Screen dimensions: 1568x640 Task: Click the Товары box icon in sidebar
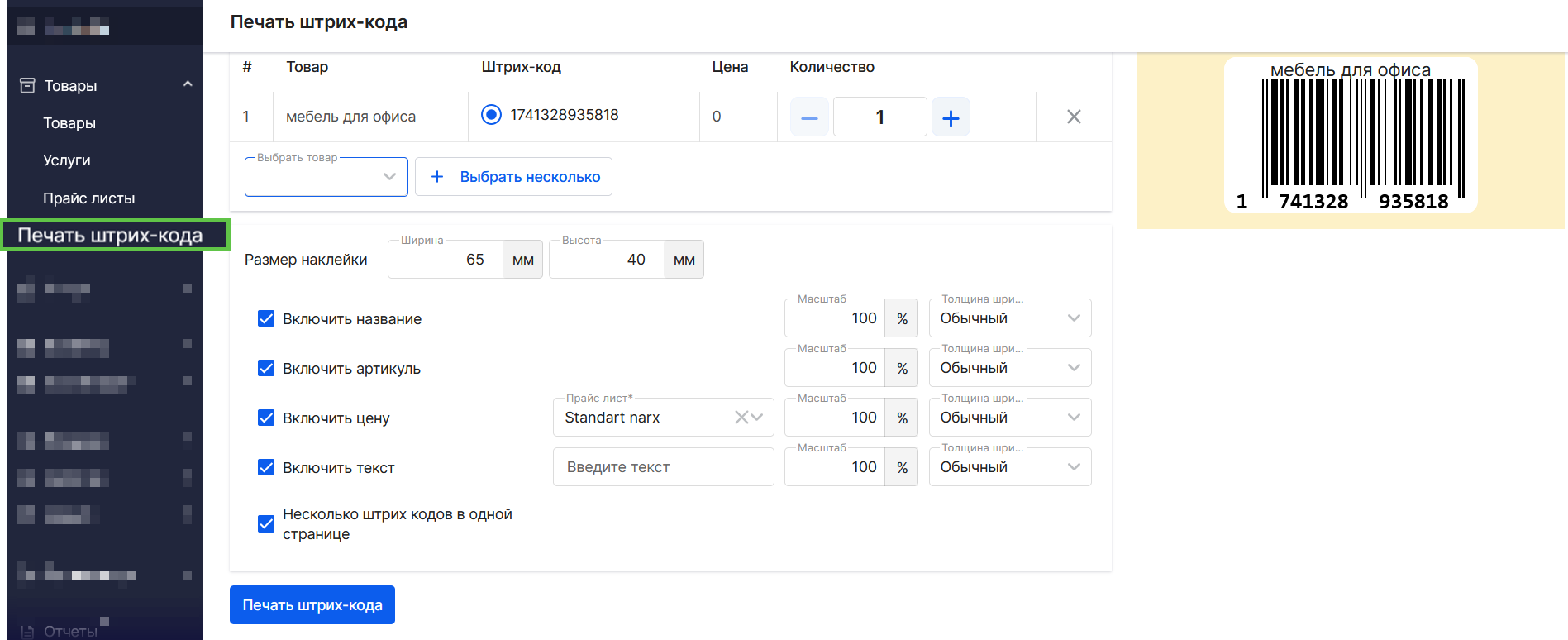coord(27,85)
